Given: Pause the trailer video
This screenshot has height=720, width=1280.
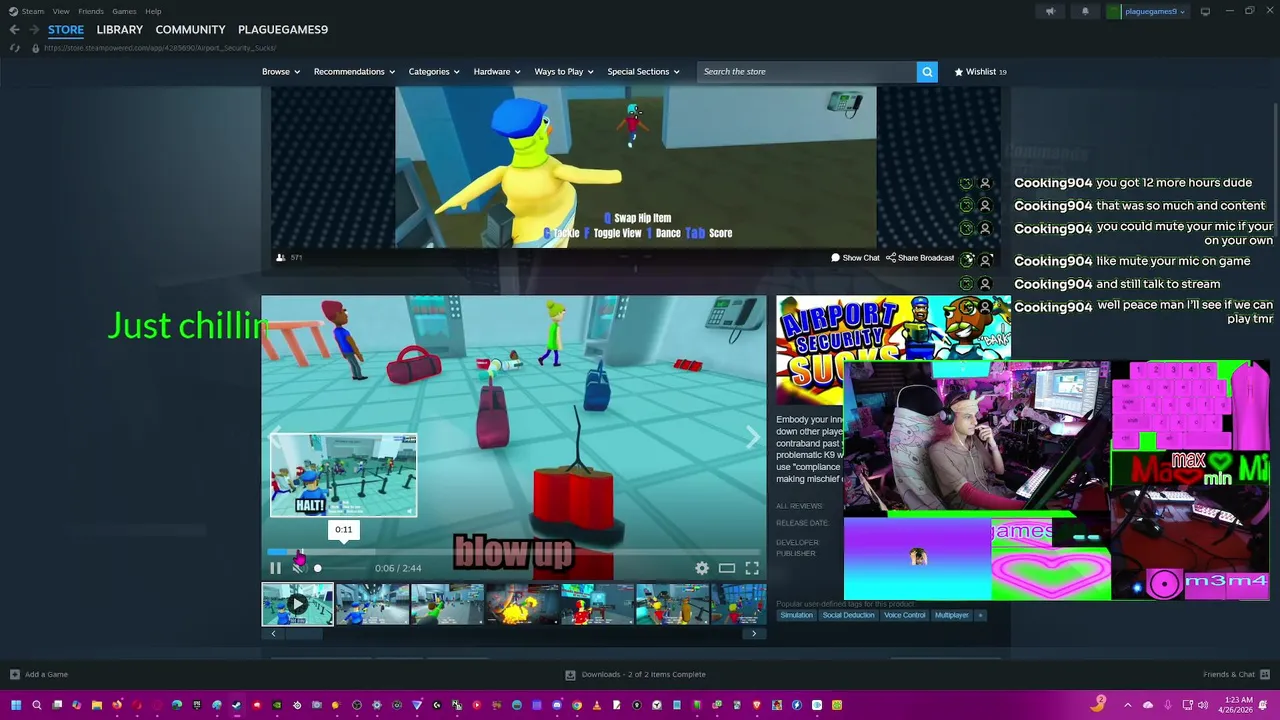Looking at the screenshot, I should coord(276,568).
